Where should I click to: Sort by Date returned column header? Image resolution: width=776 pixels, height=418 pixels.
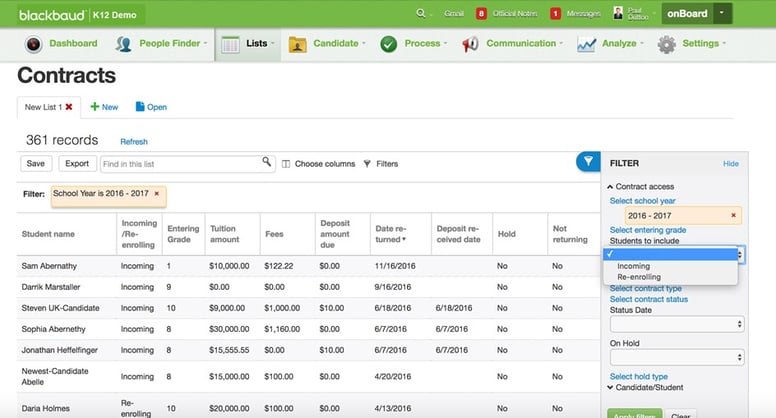tap(398, 234)
